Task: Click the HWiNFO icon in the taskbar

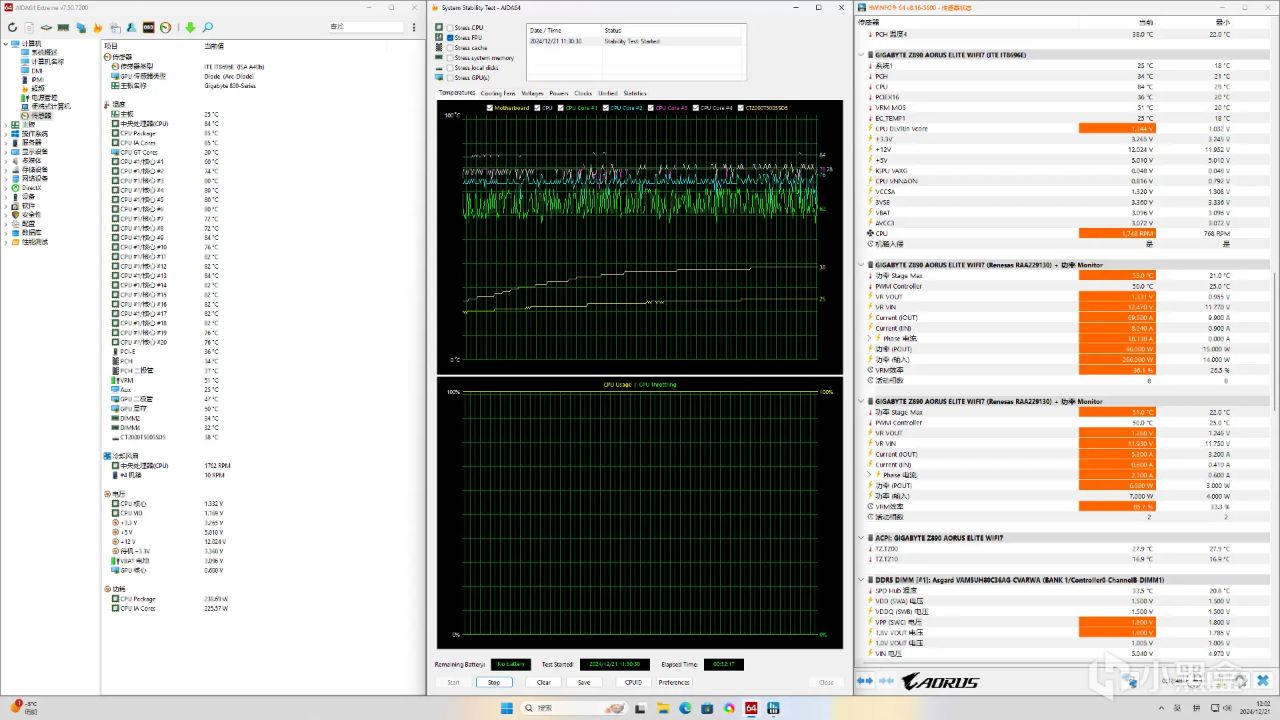Action: (773, 708)
